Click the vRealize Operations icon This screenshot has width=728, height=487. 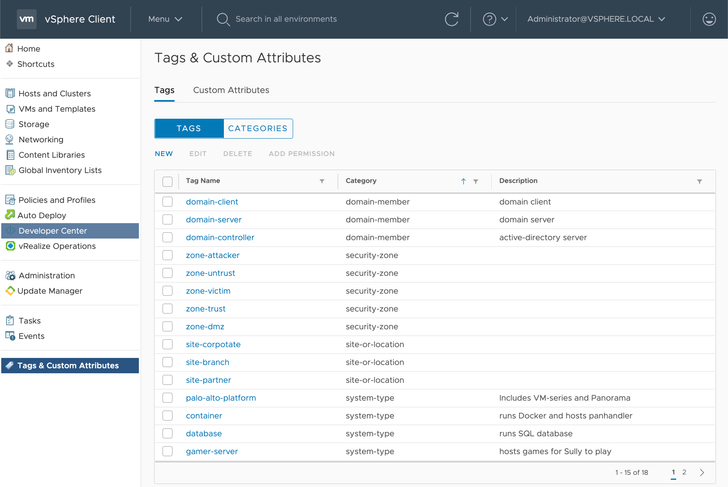point(10,246)
